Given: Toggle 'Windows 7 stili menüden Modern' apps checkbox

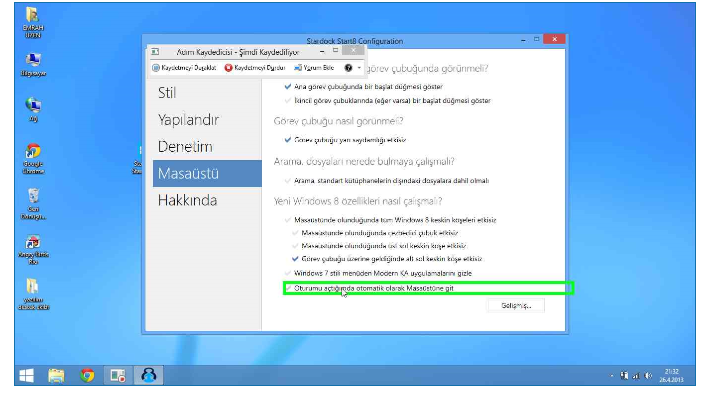Looking at the screenshot, I should click(287, 273).
